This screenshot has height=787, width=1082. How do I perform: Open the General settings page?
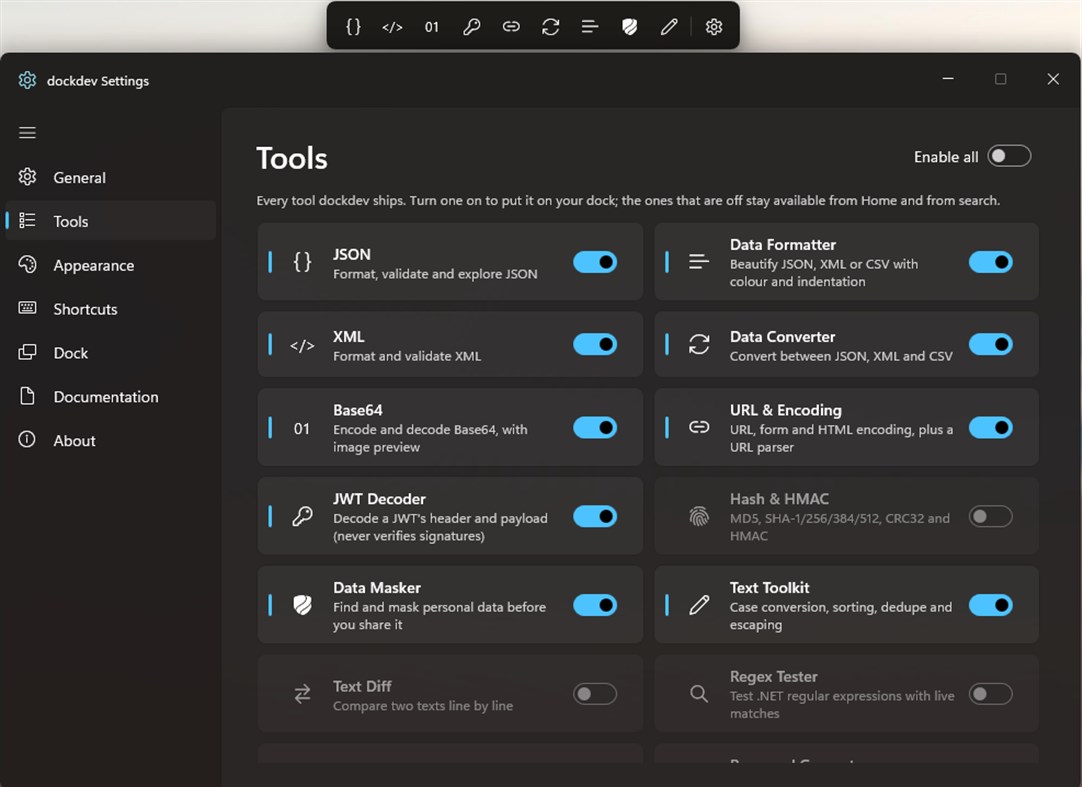110,177
